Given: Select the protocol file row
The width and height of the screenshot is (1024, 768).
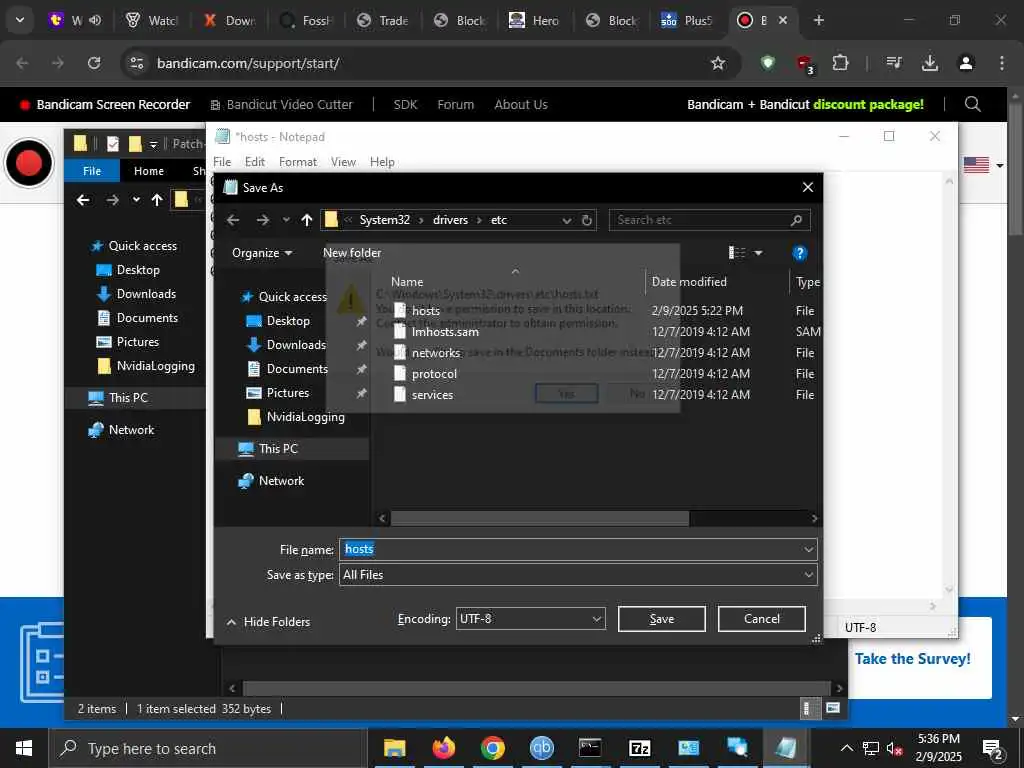Looking at the screenshot, I should point(434,374).
